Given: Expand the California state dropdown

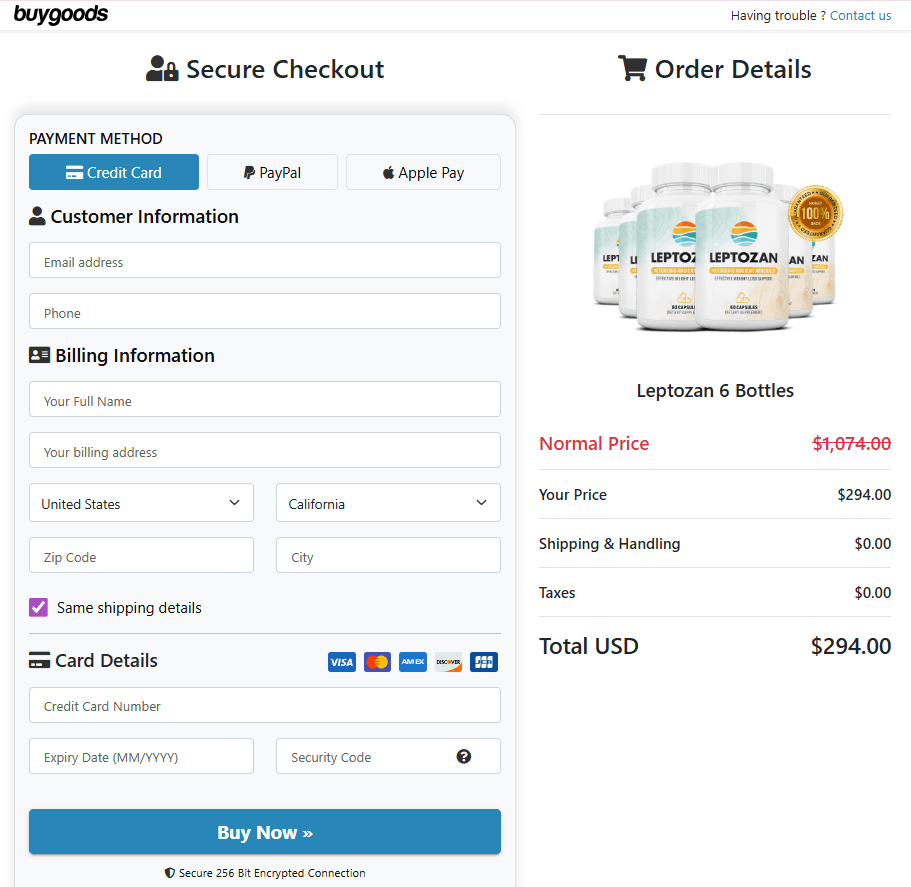Looking at the screenshot, I should pos(388,503).
